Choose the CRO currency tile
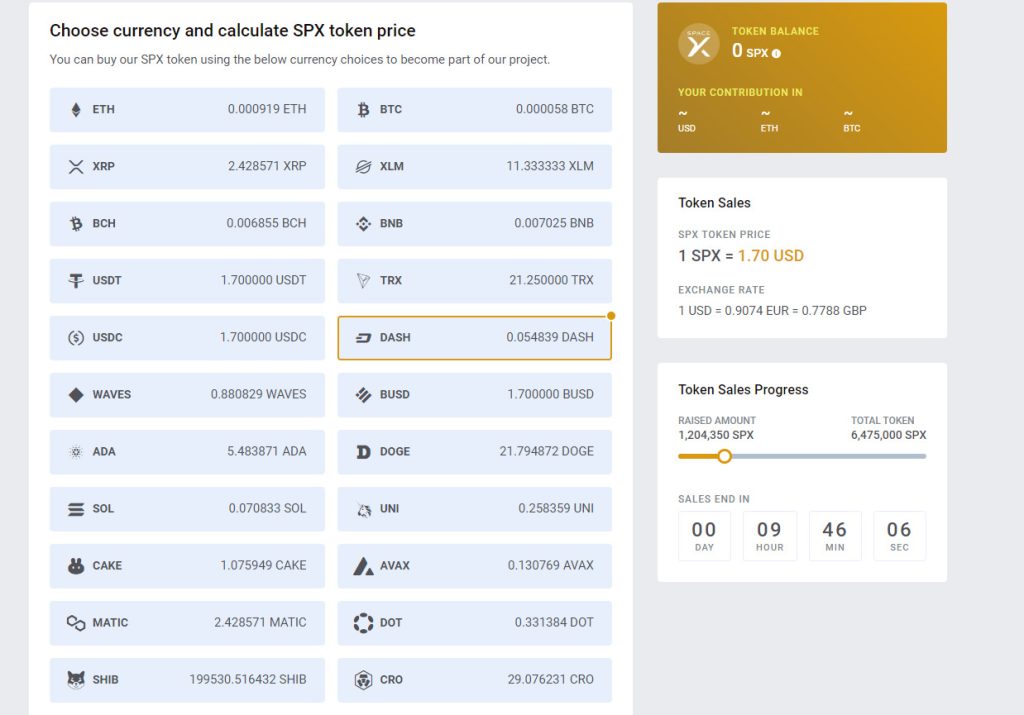This screenshot has width=1024, height=715. coord(473,679)
